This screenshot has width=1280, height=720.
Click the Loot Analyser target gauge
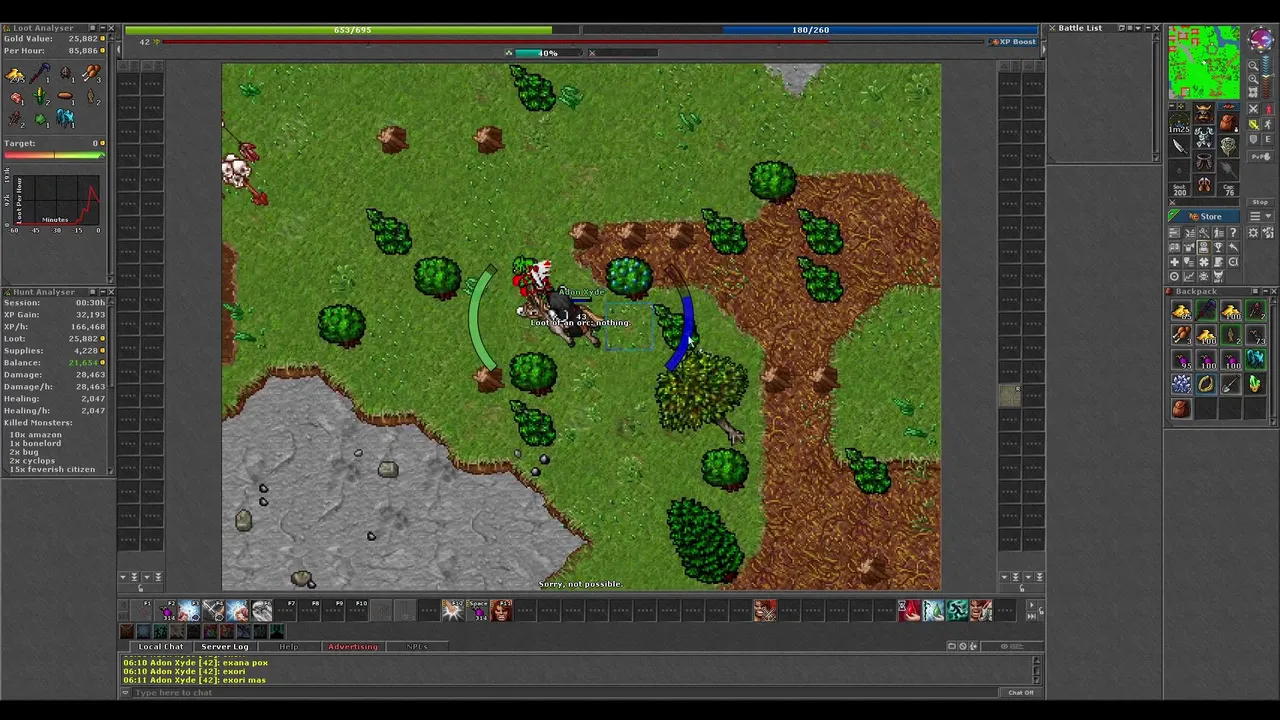pos(54,155)
